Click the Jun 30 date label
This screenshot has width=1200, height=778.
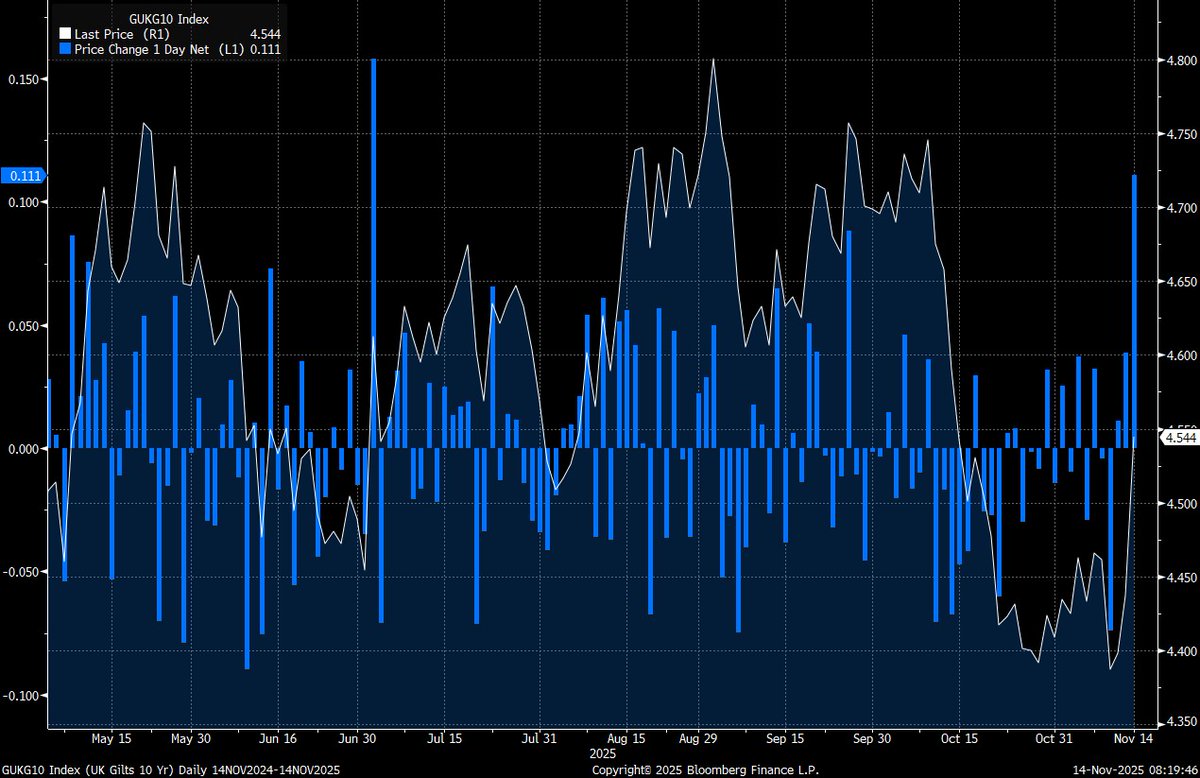tap(357, 739)
